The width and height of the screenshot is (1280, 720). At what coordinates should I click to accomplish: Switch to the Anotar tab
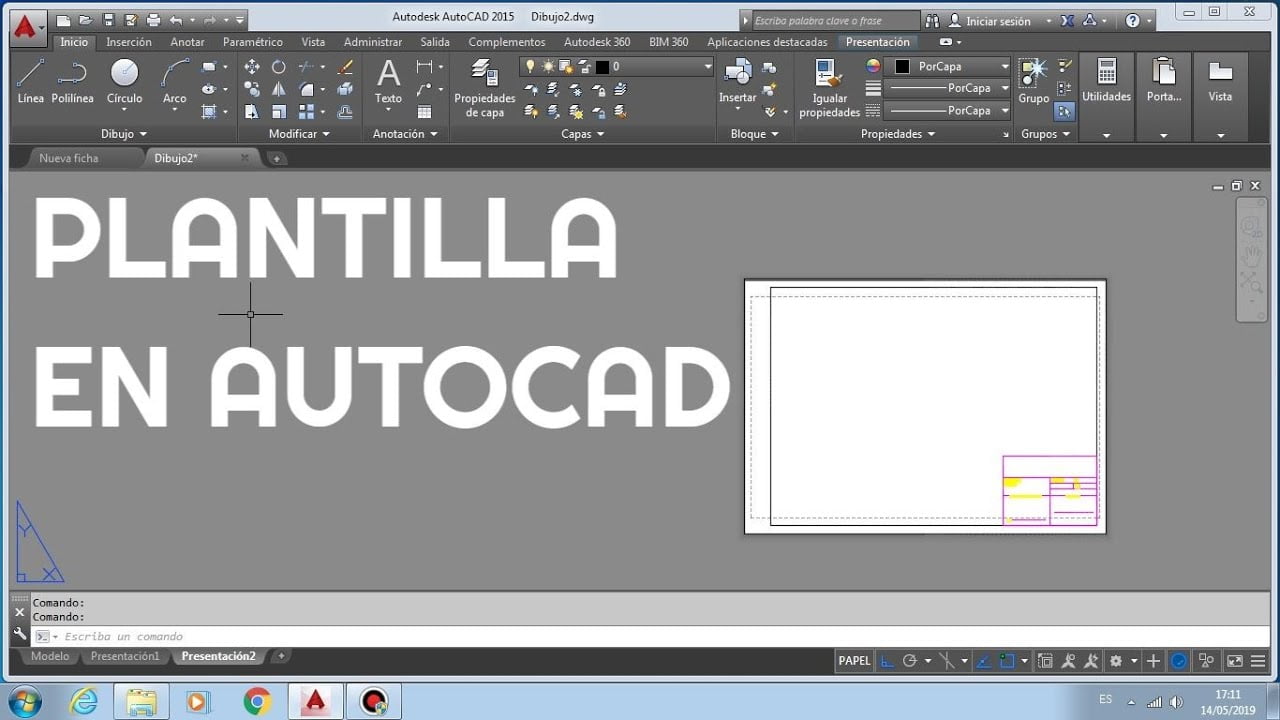tap(187, 42)
